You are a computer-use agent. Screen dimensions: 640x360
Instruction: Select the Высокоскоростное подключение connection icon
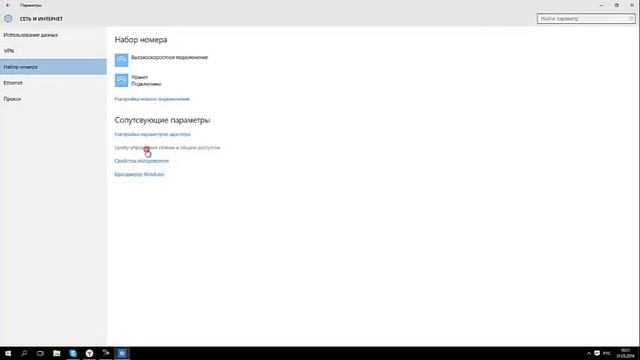121,60
